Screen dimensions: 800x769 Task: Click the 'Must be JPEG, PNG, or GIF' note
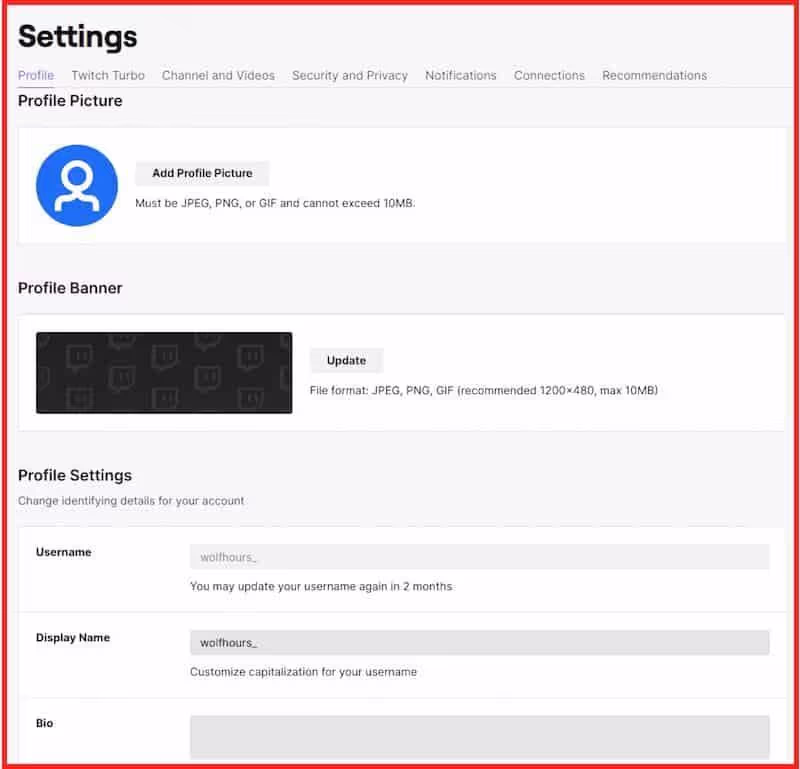click(x=275, y=203)
